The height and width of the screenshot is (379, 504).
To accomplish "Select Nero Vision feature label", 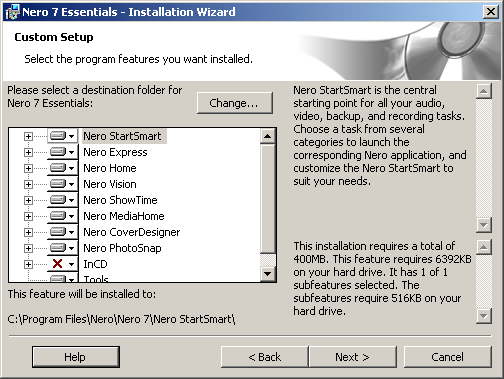I will coord(110,184).
